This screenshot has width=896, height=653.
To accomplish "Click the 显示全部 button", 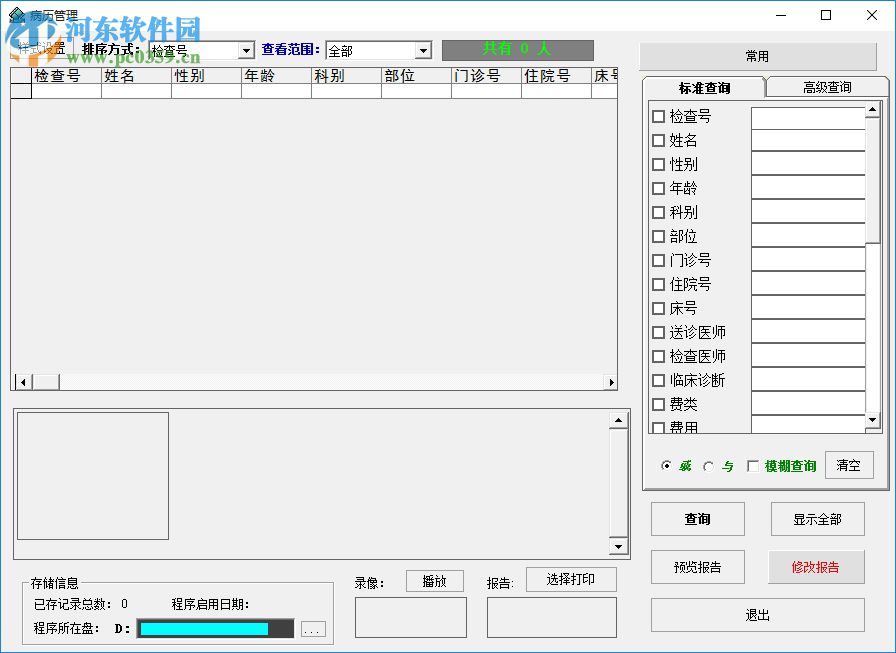I will (817, 519).
